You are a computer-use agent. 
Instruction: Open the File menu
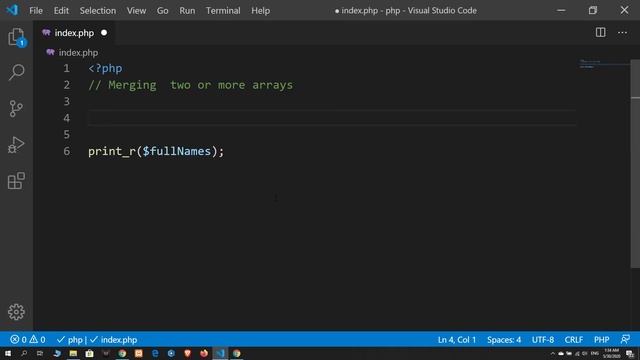tap(36, 11)
